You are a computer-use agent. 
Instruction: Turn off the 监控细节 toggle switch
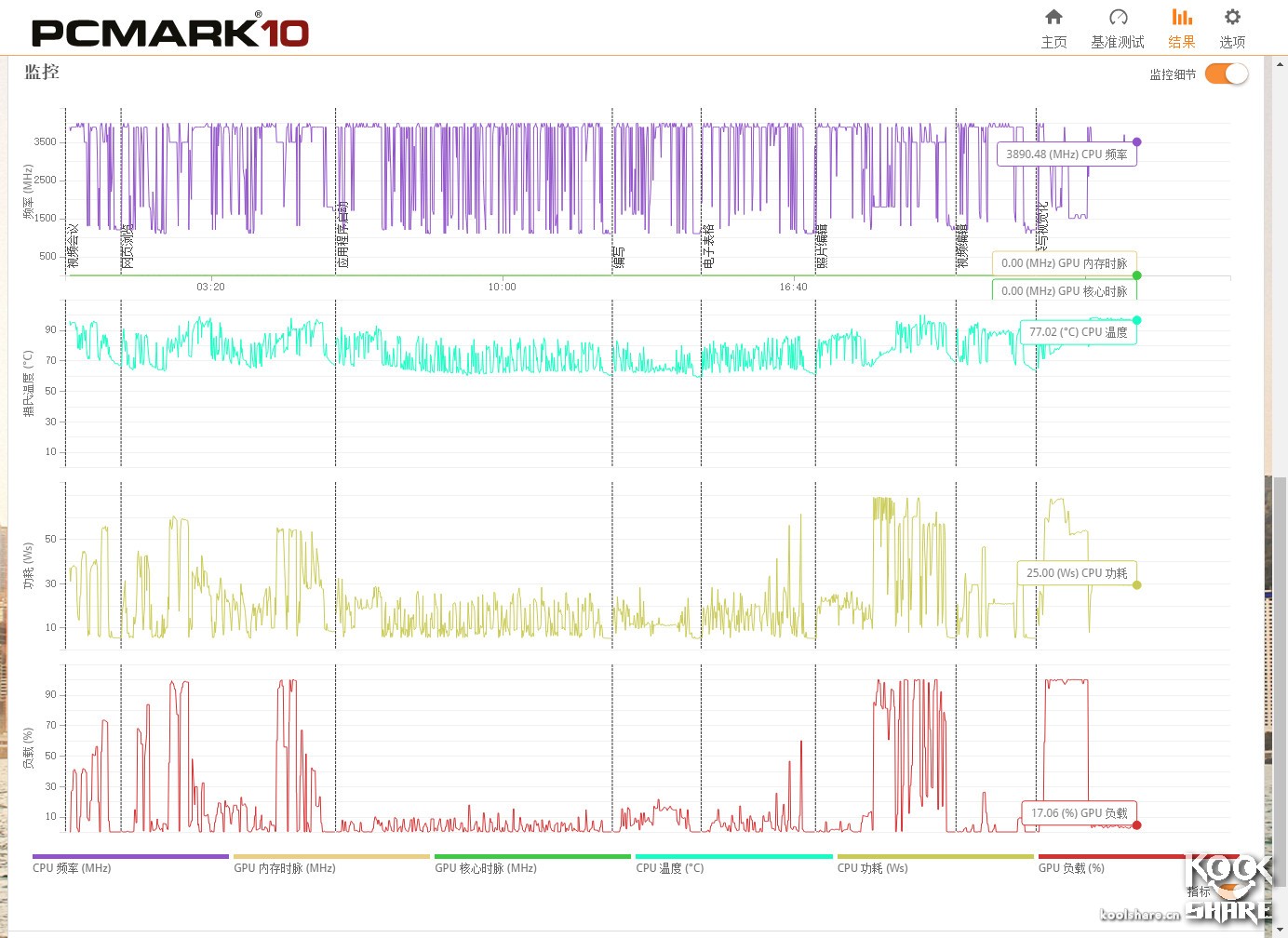pyautogui.click(x=1226, y=74)
